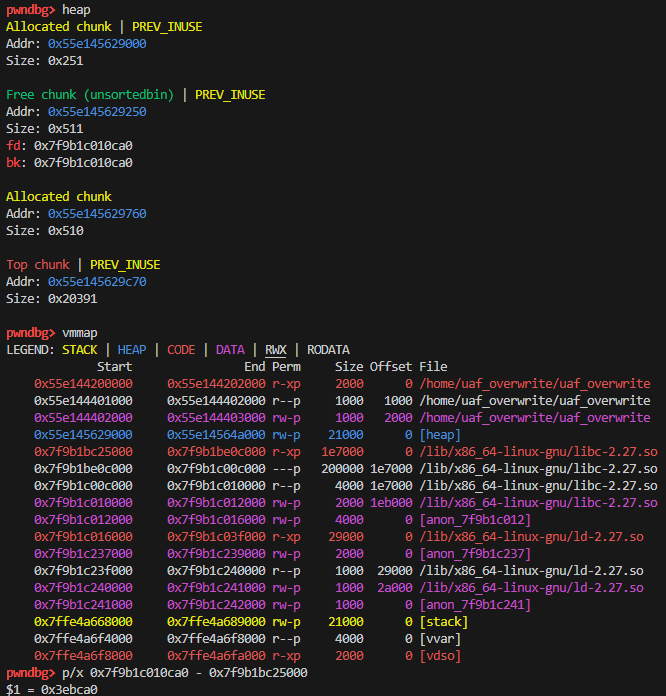Click start address 0x7f9b1be0c000
The image size is (666, 696).
pos(83,469)
